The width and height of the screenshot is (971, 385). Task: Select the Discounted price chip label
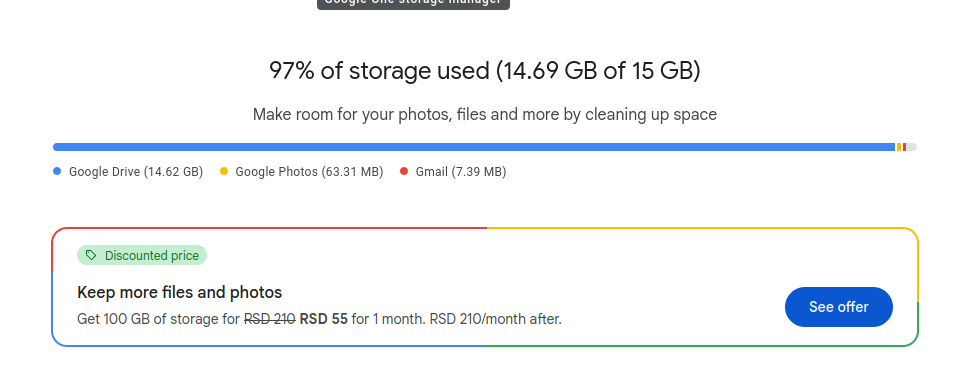click(152, 256)
